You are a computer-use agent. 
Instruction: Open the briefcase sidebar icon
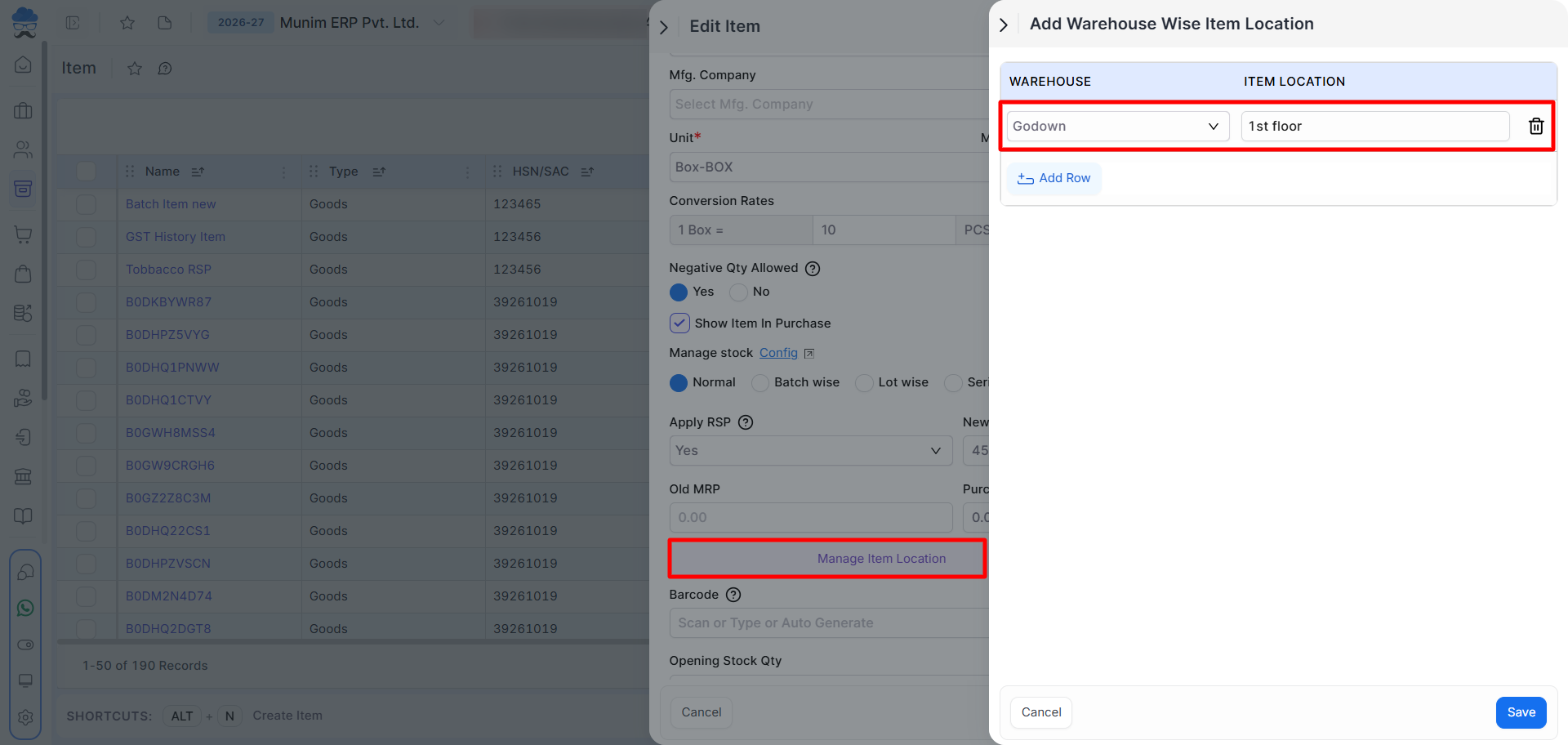click(x=24, y=110)
